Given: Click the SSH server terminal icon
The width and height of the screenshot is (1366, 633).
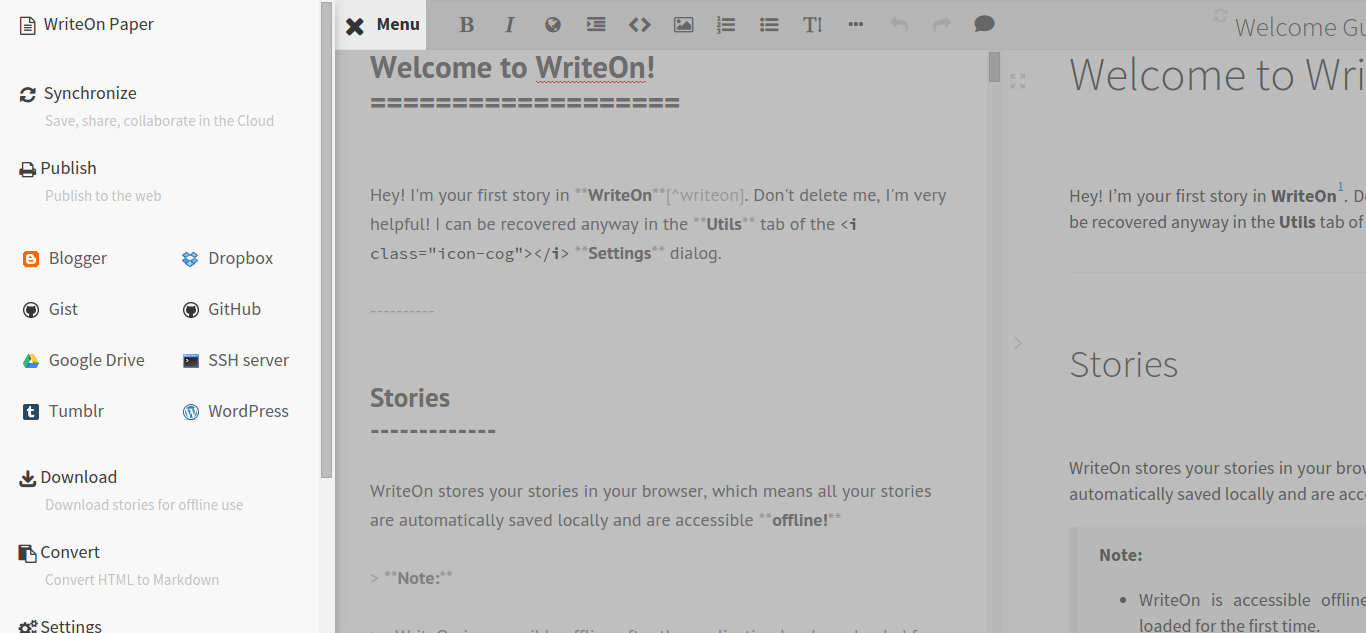Looking at the screenshot, I should tap(190, 361).
